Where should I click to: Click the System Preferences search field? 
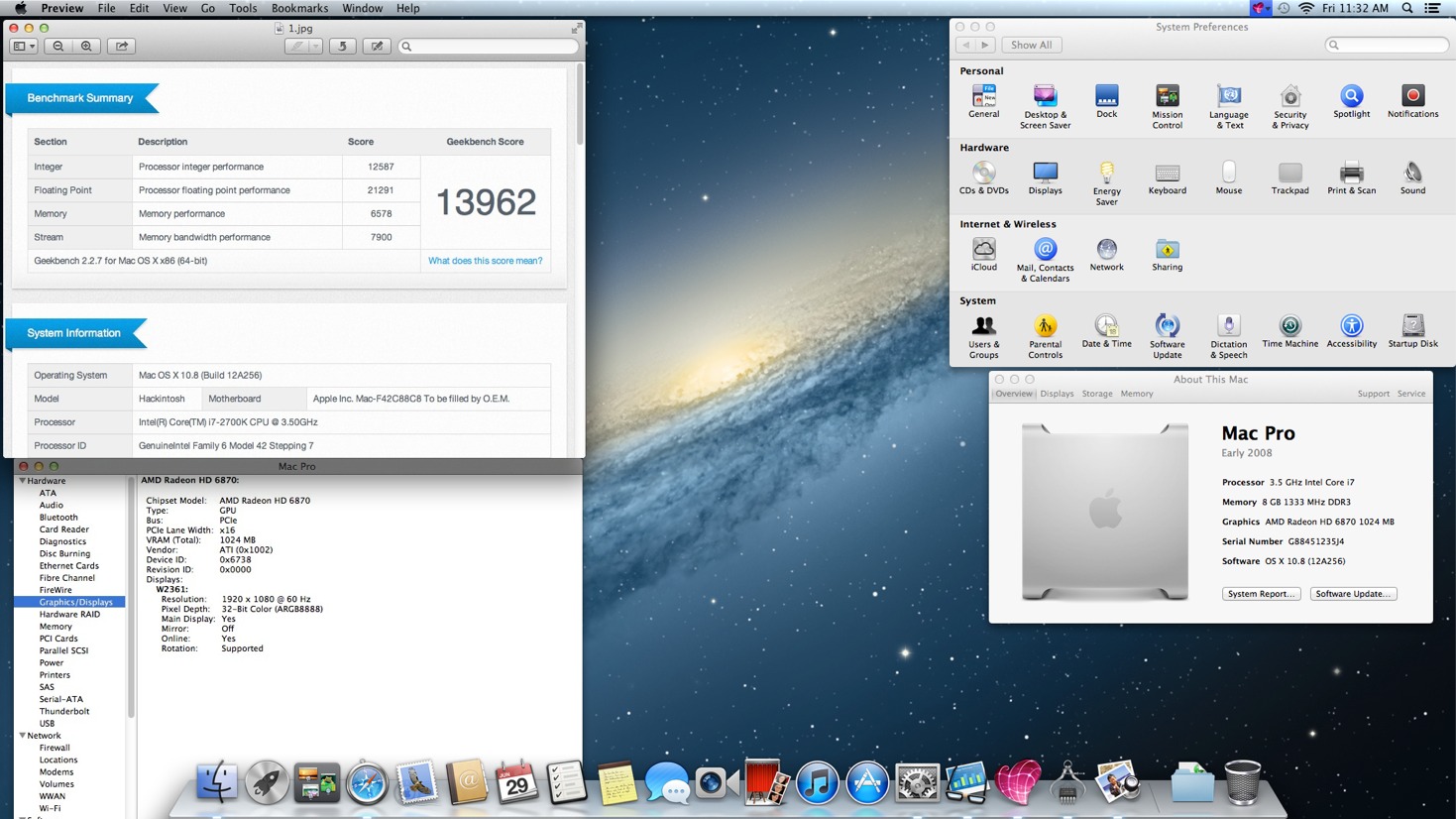[1387, 45]
